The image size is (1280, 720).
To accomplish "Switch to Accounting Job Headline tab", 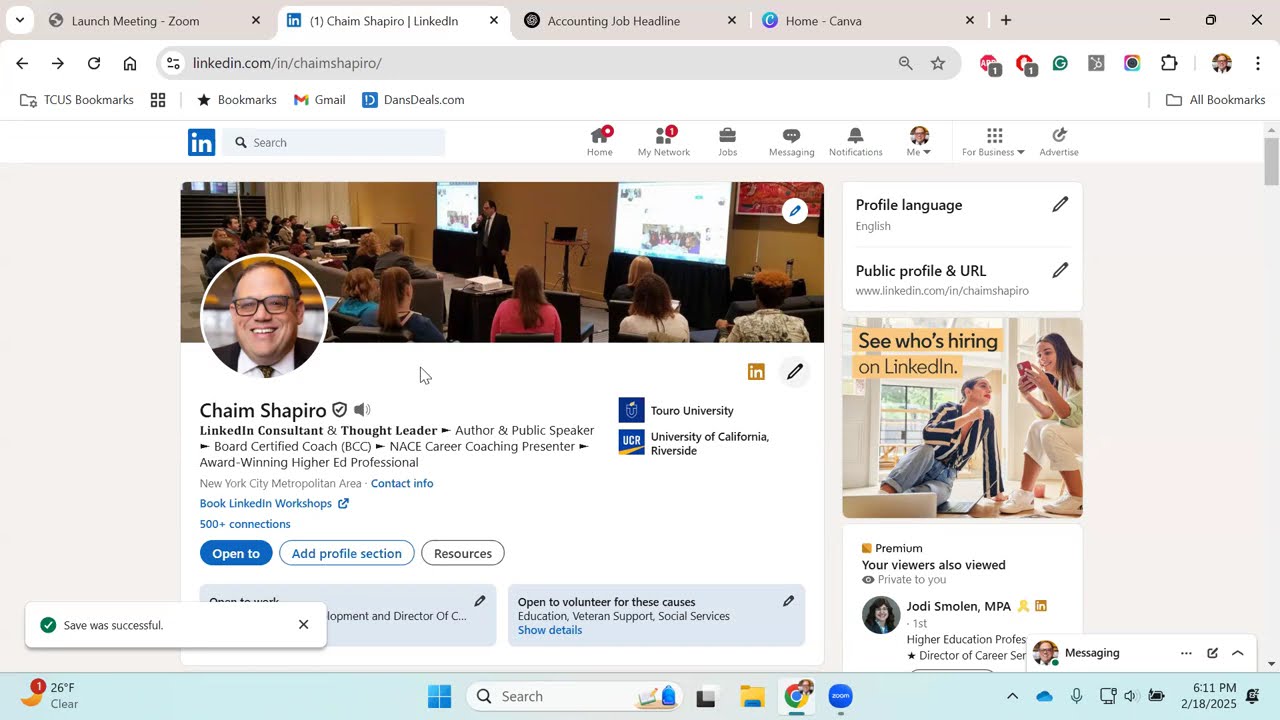I will (x=630, y=20).
